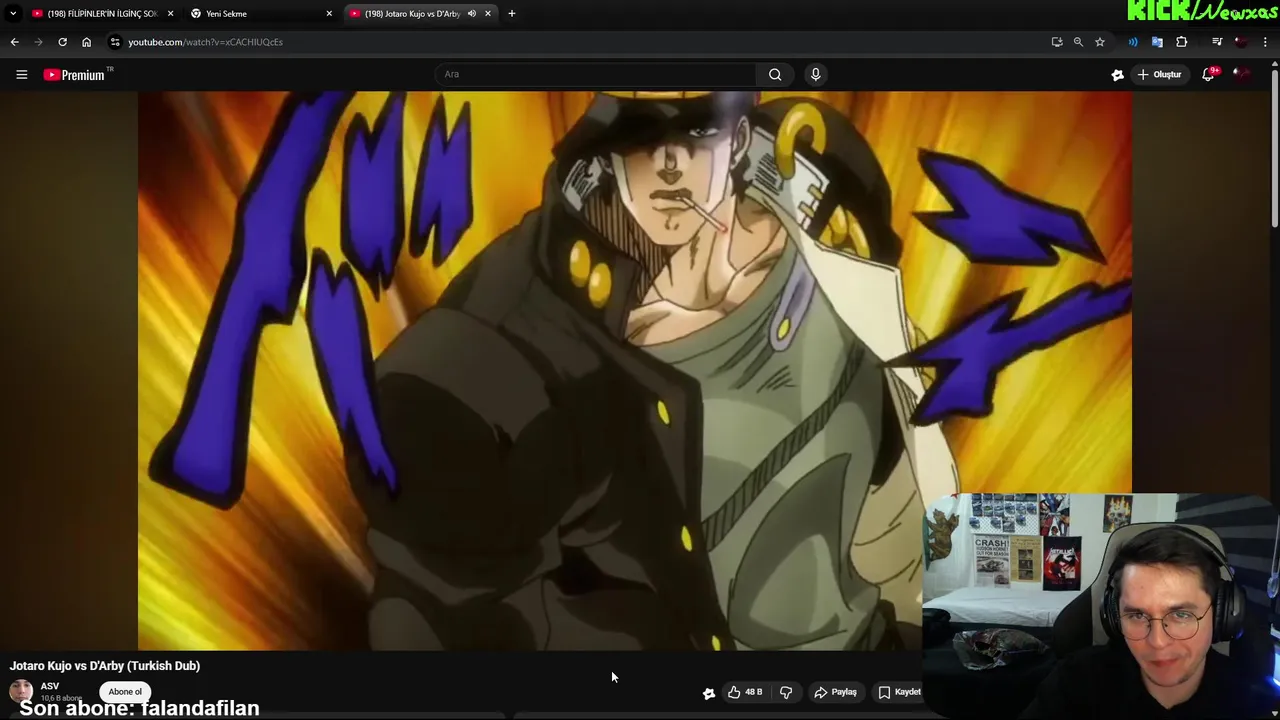The height and width of the screenshot is (720, 1280).
Task: Open the notifications bell
Action: 1208,74
